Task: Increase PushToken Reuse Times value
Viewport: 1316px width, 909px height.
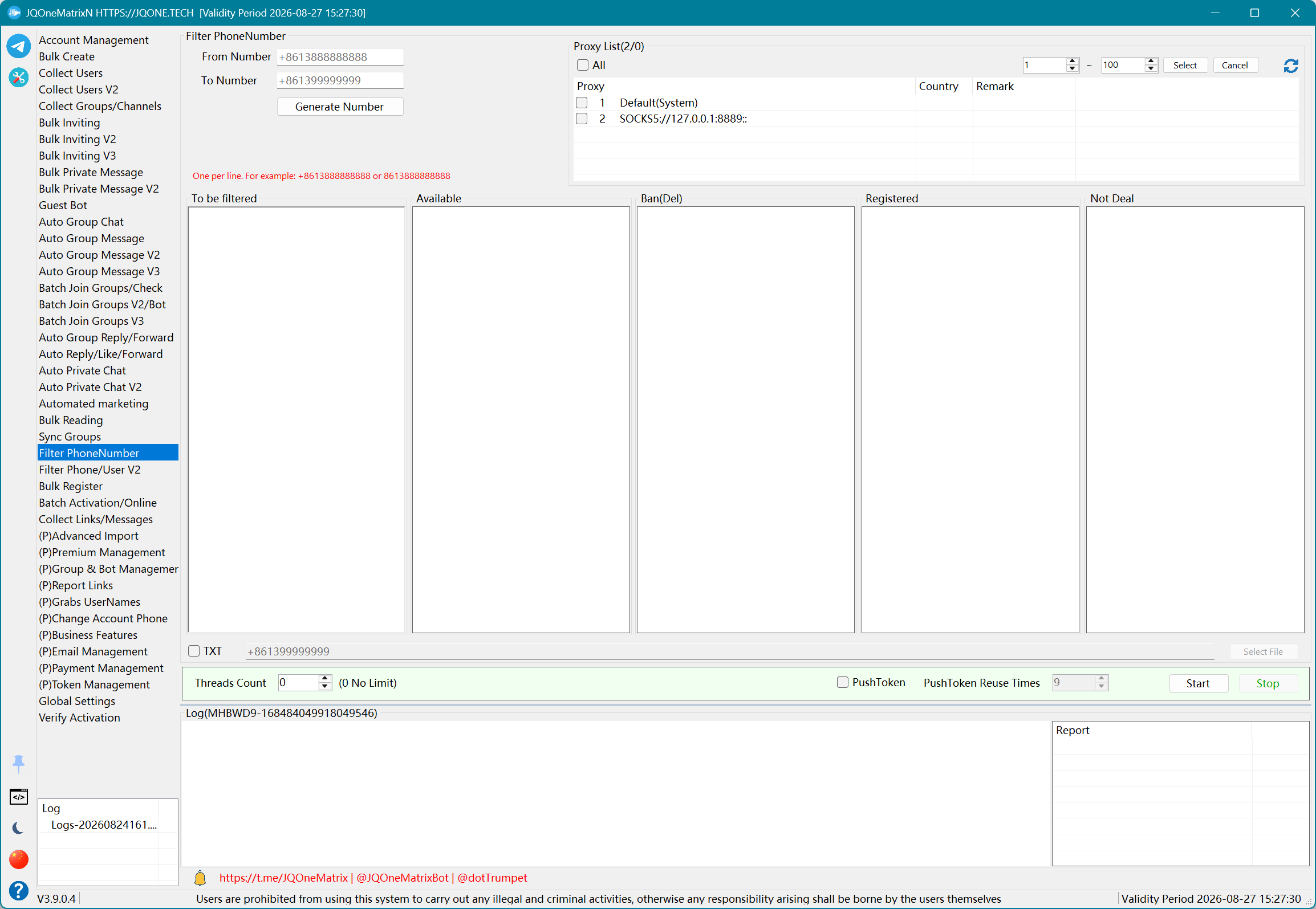Action: (x=1102, y=679)
